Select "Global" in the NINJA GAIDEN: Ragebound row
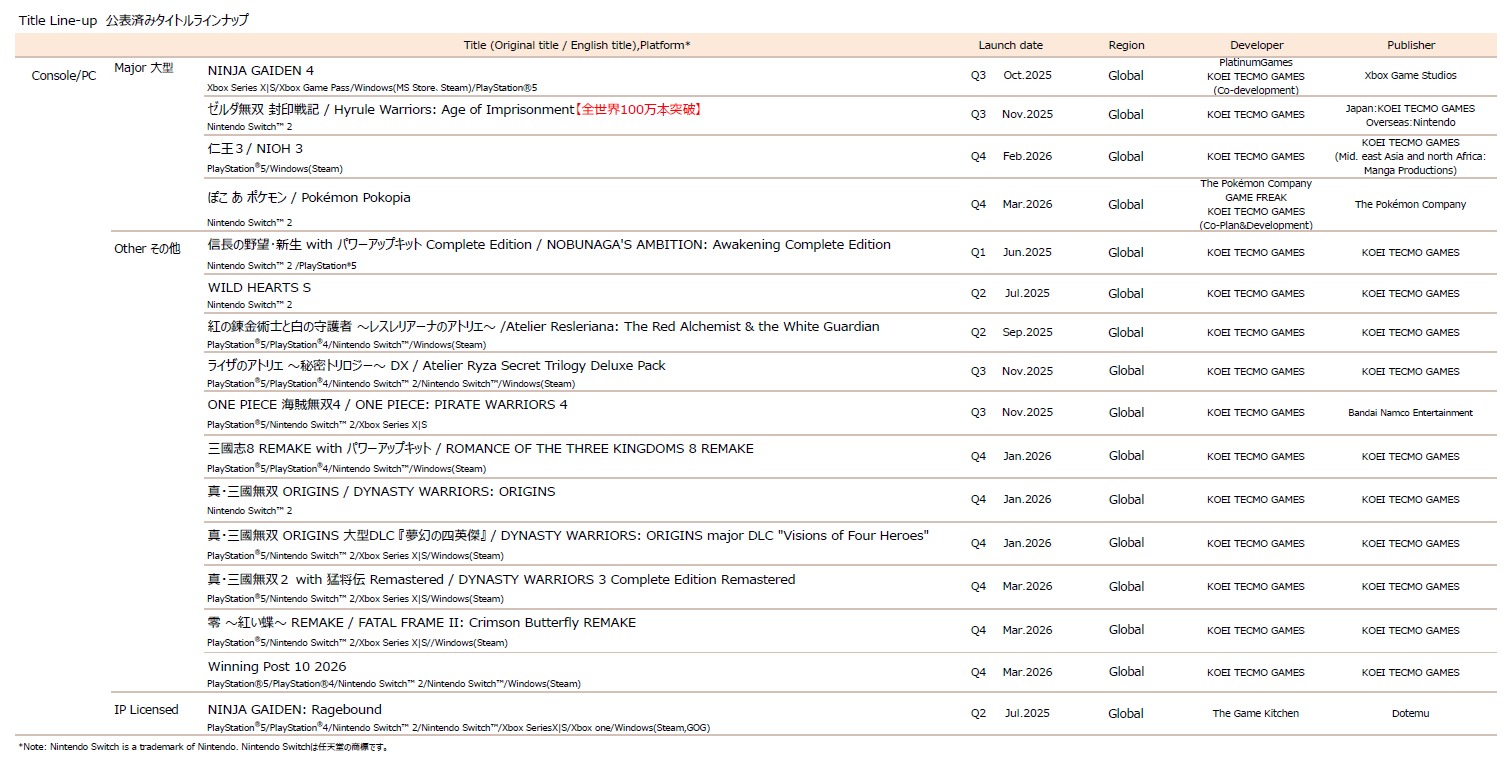1511x766 pixels. point(1126,714)
